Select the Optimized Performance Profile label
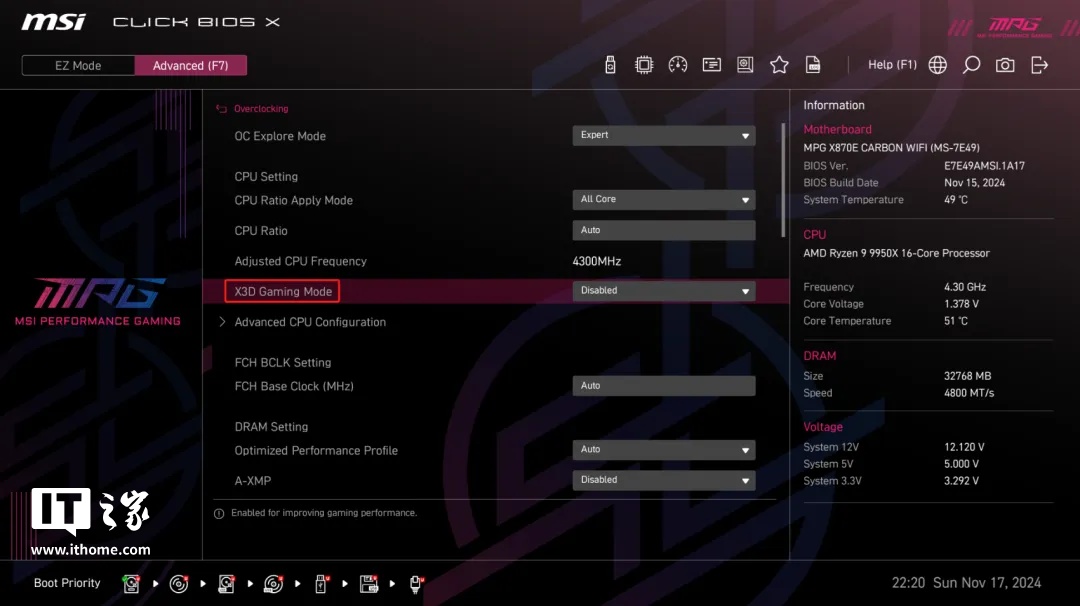Screen dimensions: 1080x606 pos(316,450)
